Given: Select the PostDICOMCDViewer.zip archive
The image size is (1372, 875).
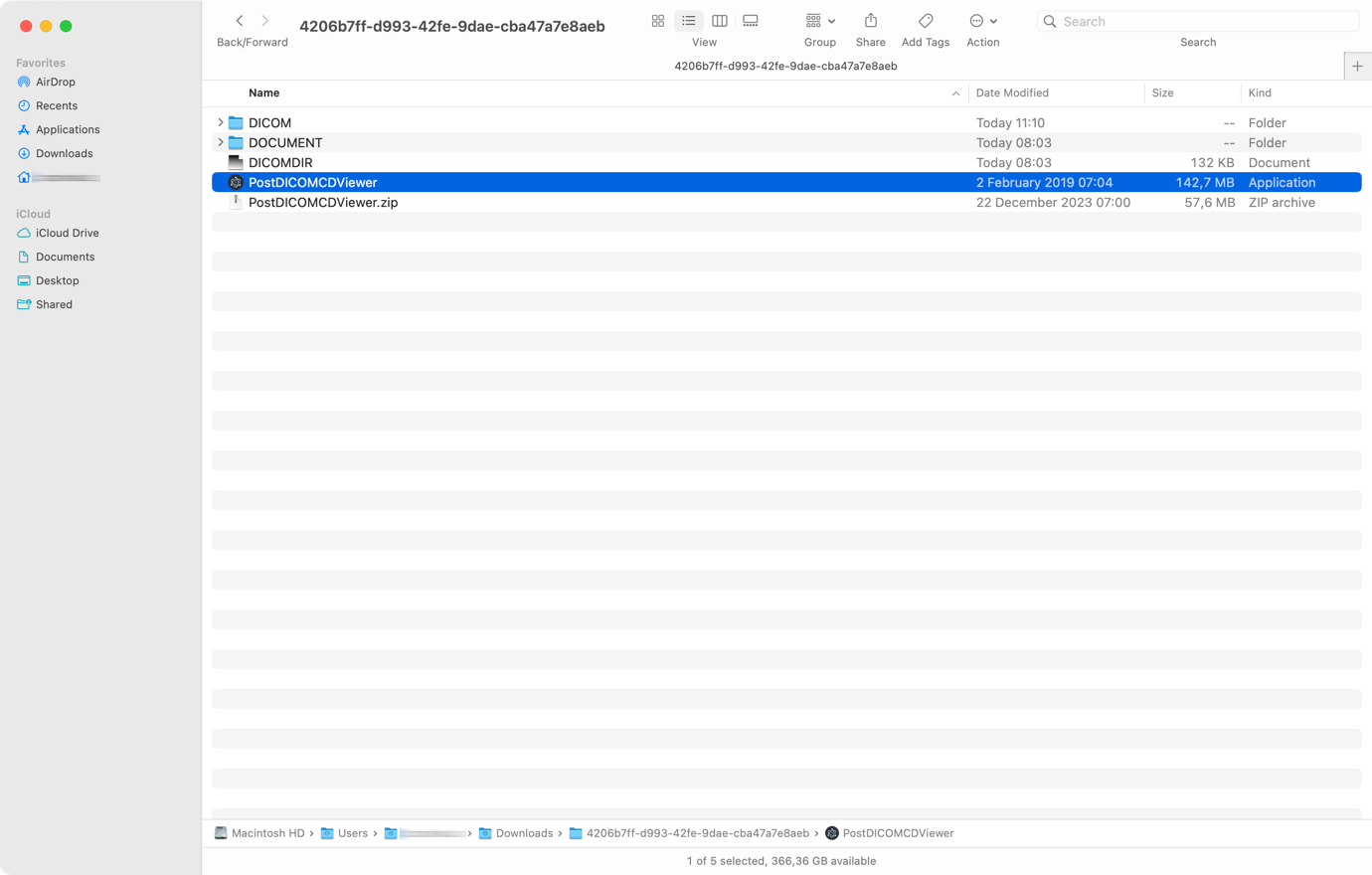Looking at the screenshot, I should pyautogui.click(x=322, y=202).
